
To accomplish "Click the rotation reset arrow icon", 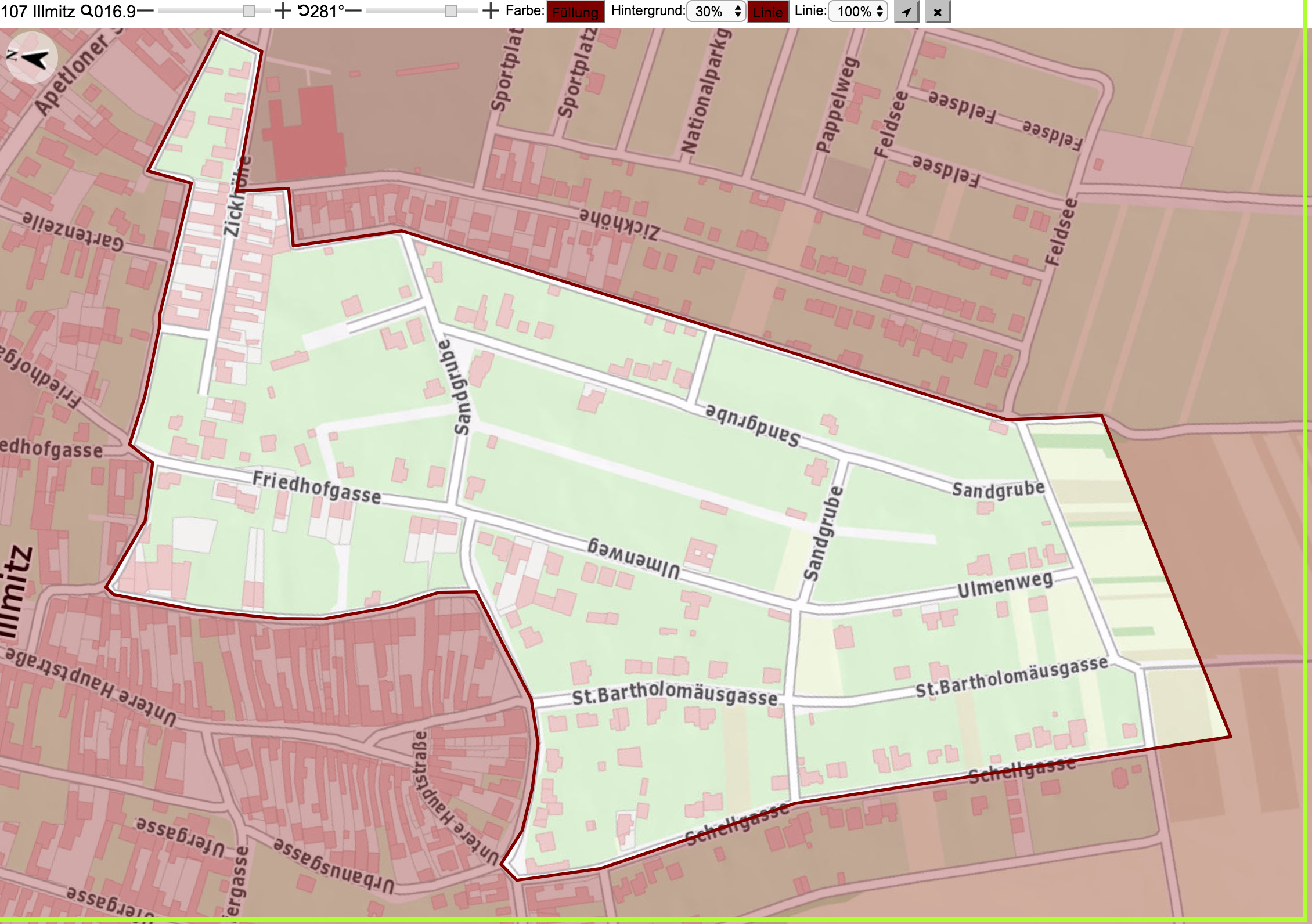I will [304, 11].
